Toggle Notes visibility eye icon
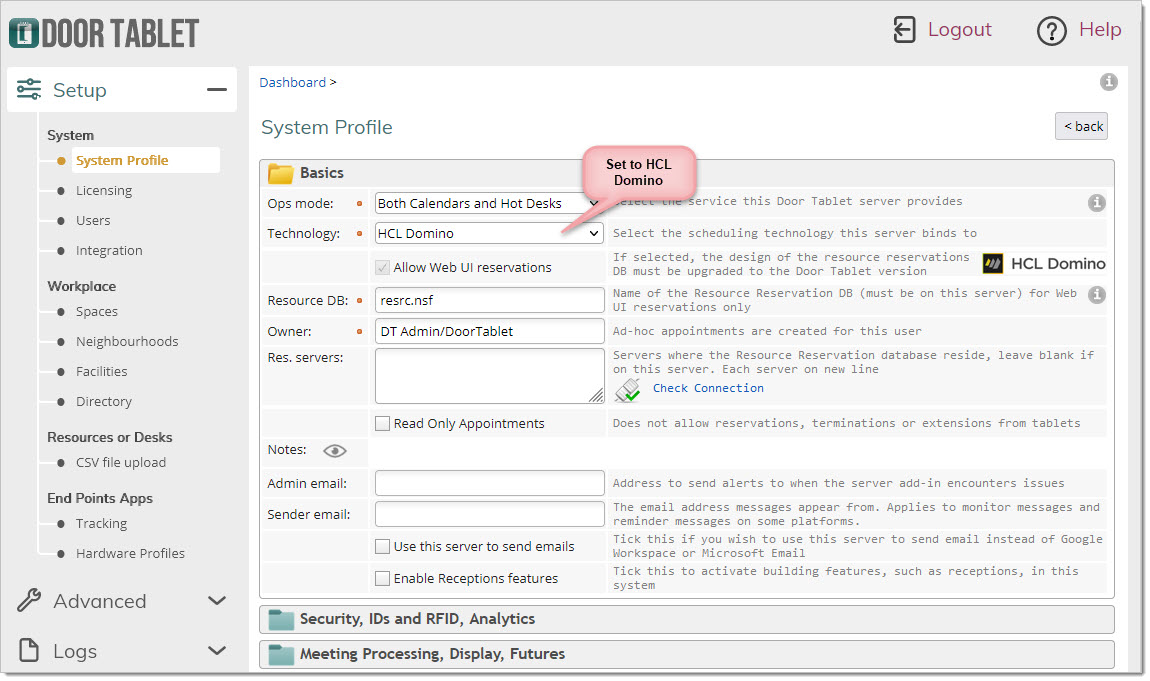 click(334, 451)
